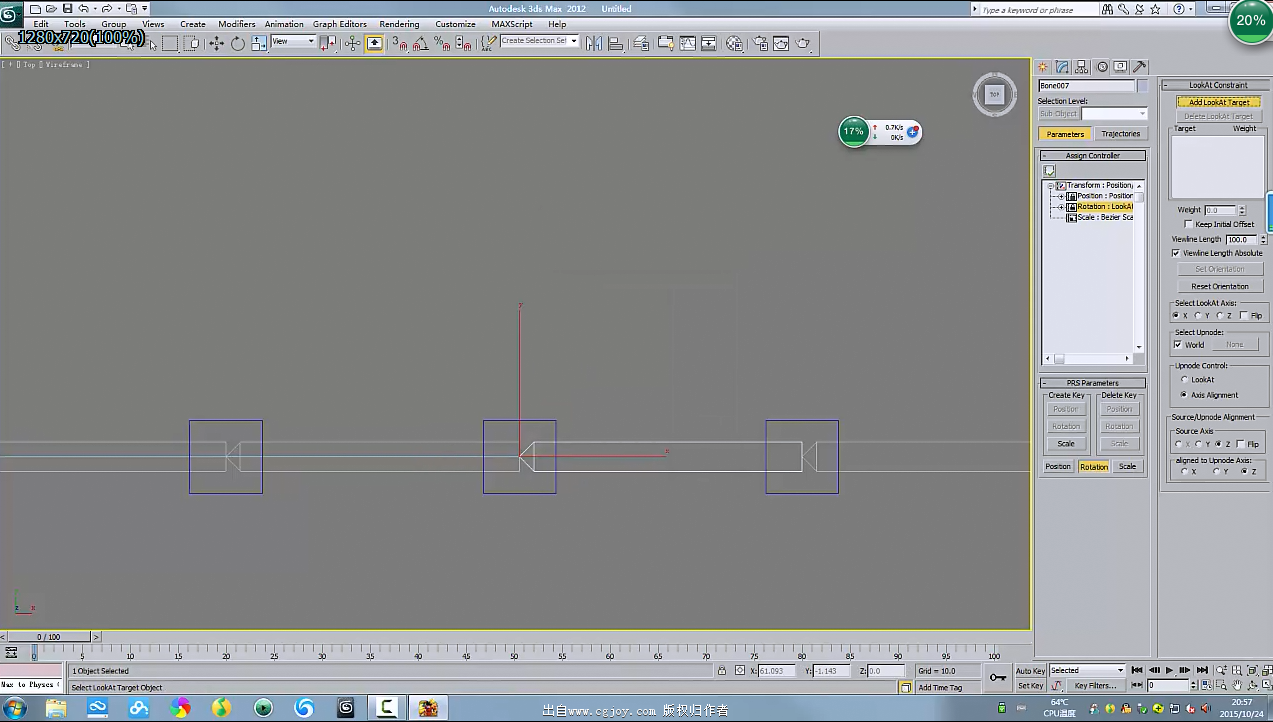This screenshot has height=722, width=1273.
Task: Select the Y LookAt Axis radio button
Action: click(x=1198, y=316)
